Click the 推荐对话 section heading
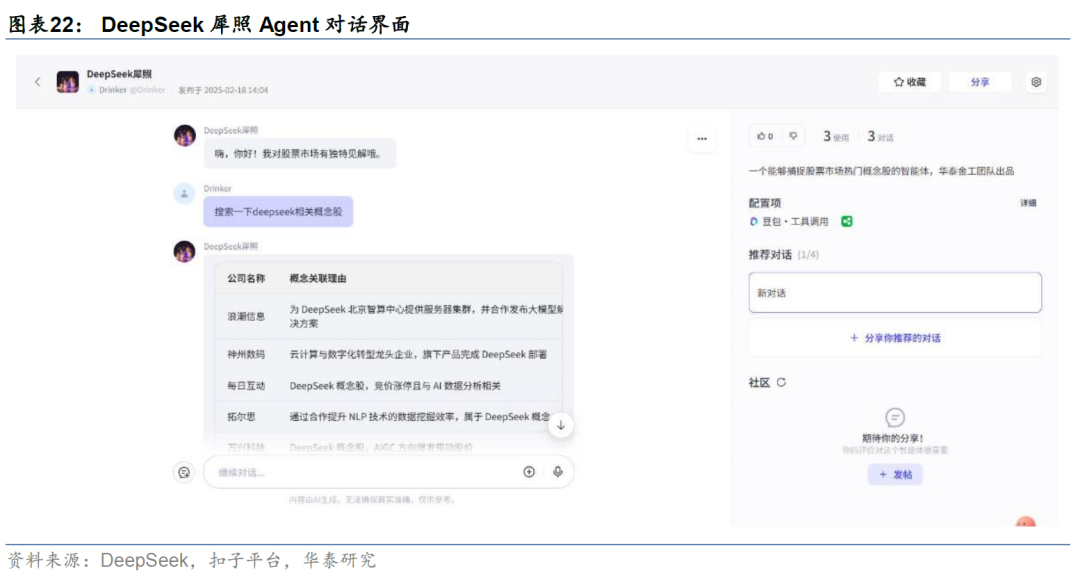The image size is (1080, 580). tap(770, 255)
